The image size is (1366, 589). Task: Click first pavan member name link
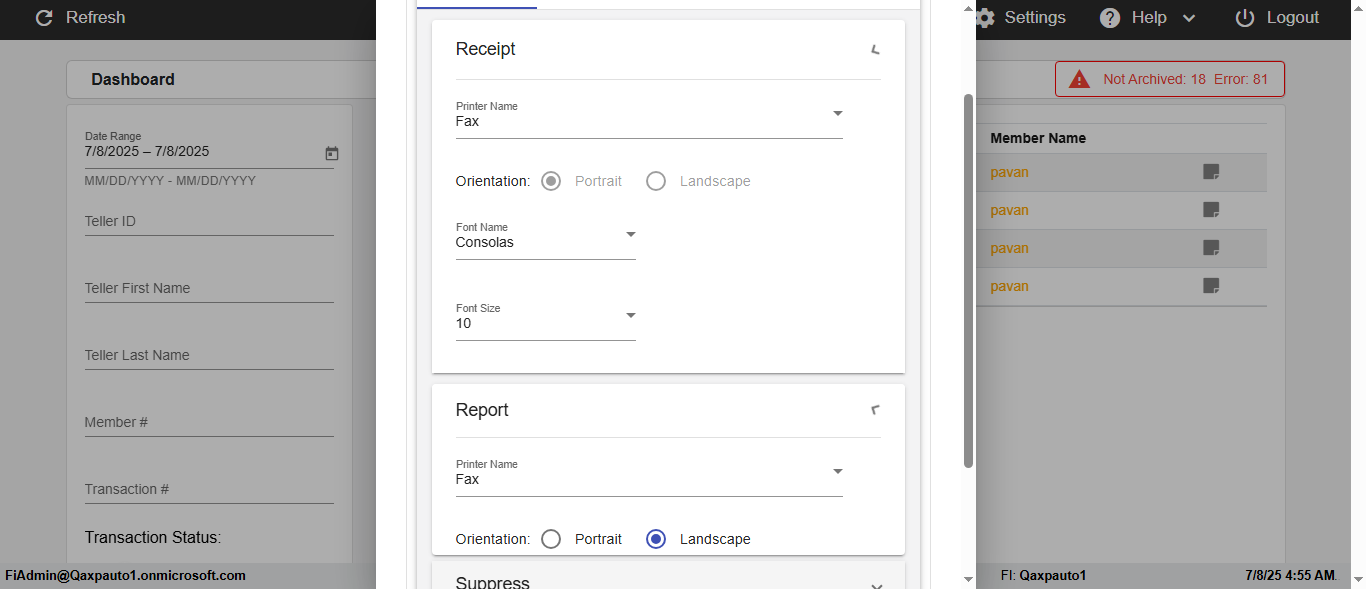tap(1009, 172)
